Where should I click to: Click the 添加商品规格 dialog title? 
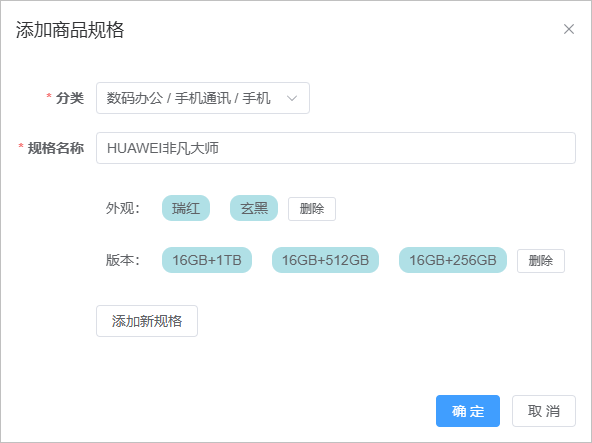click(x=70, y=30)
